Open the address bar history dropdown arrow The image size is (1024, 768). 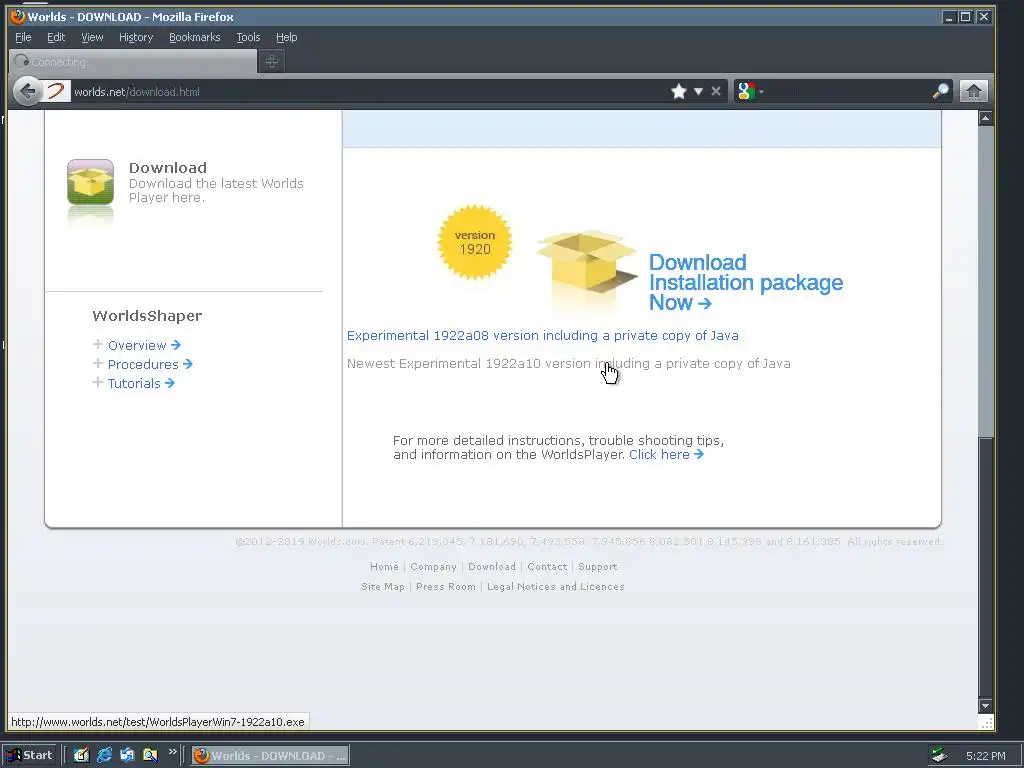[698, 91]
